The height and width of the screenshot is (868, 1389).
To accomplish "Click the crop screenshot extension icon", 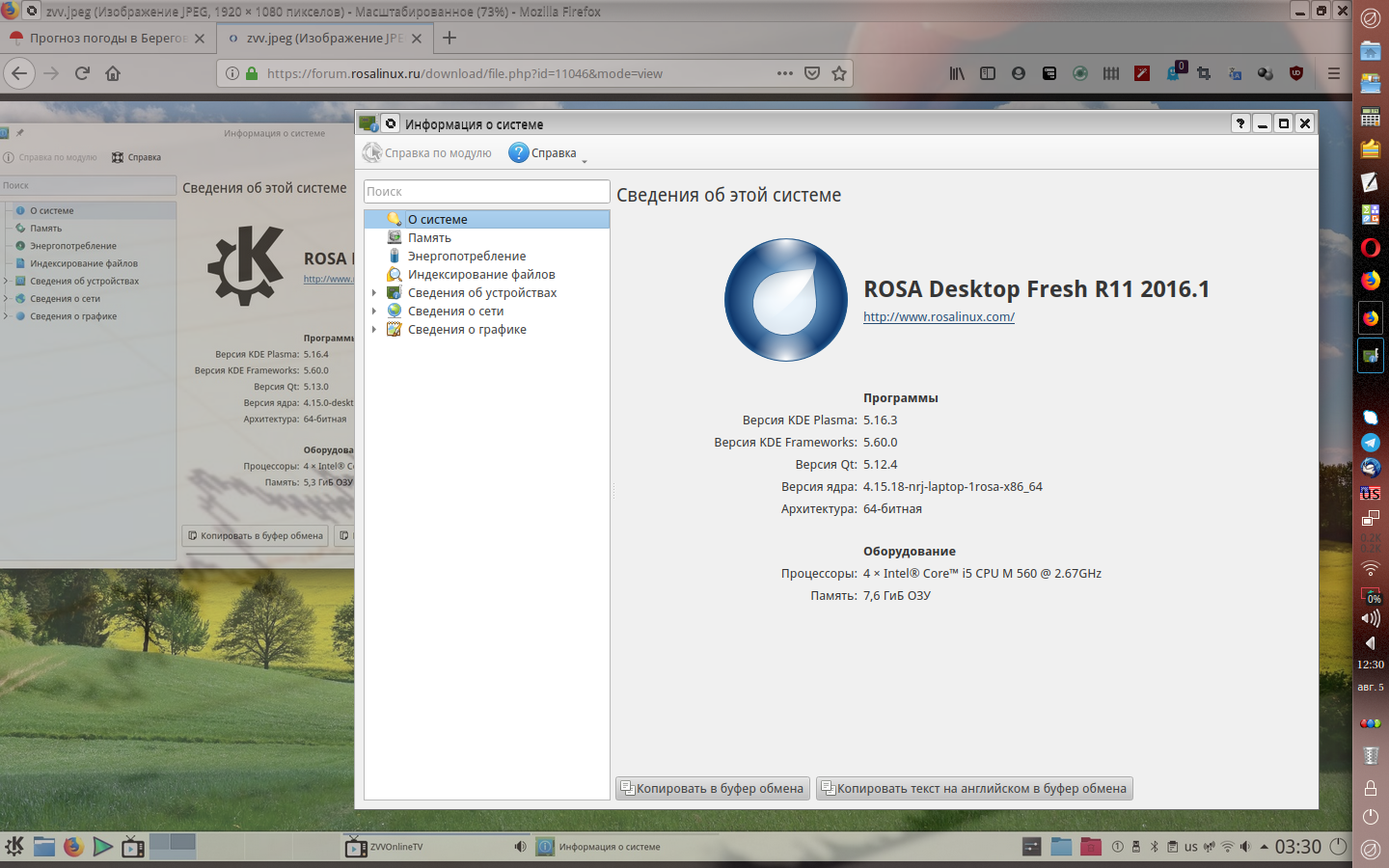I will tap(1204, 73).
